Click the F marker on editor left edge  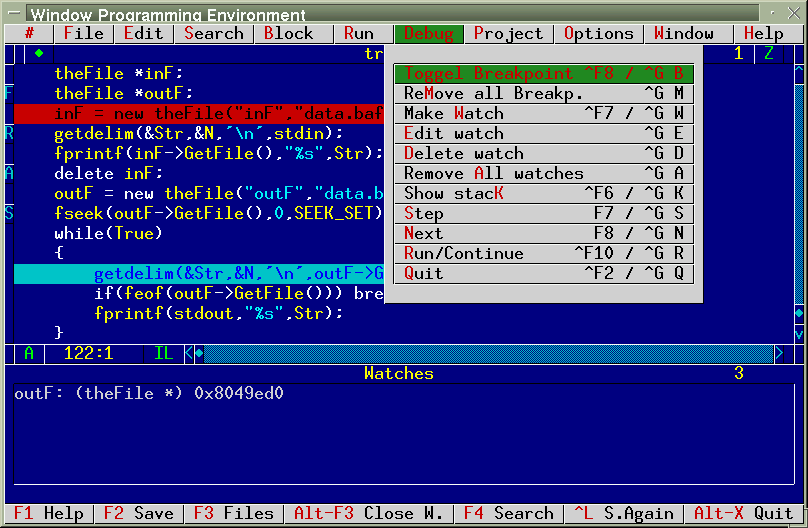(x=9, y=93)
